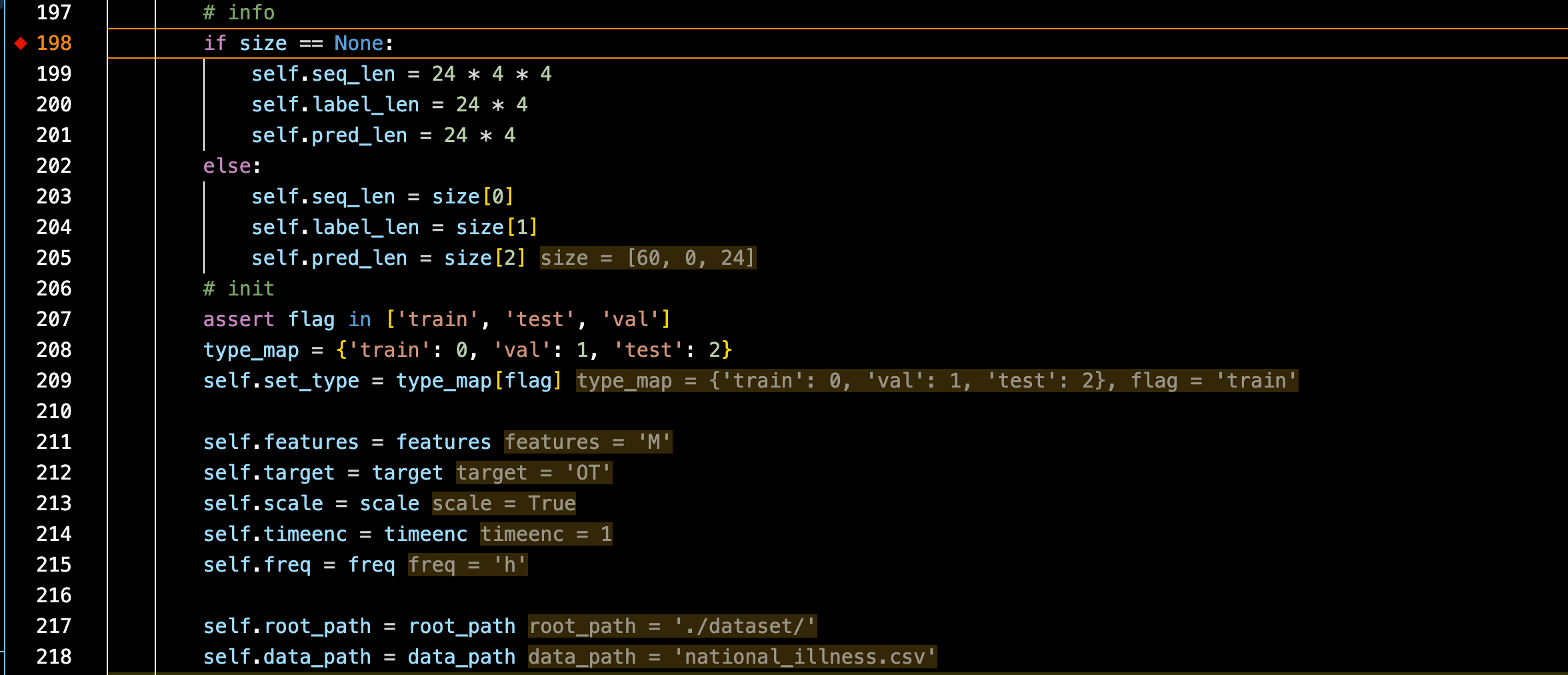Click 'self.seq_len = 24 * 4 * 4' assignment

(401, 74)
